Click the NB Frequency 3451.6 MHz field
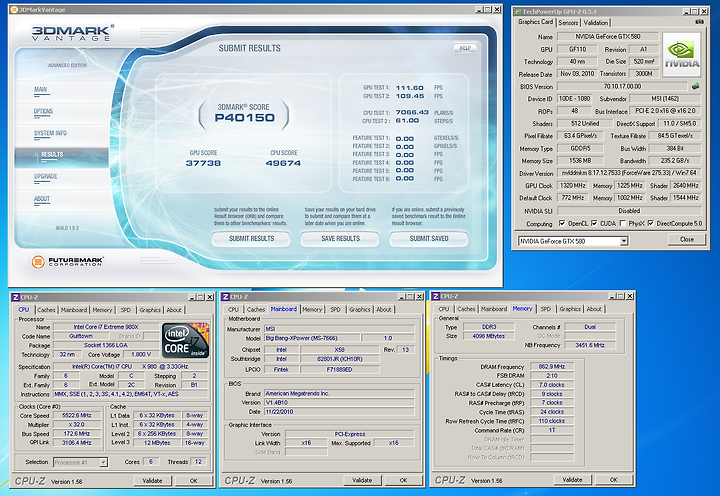 (x=590, y=345)
